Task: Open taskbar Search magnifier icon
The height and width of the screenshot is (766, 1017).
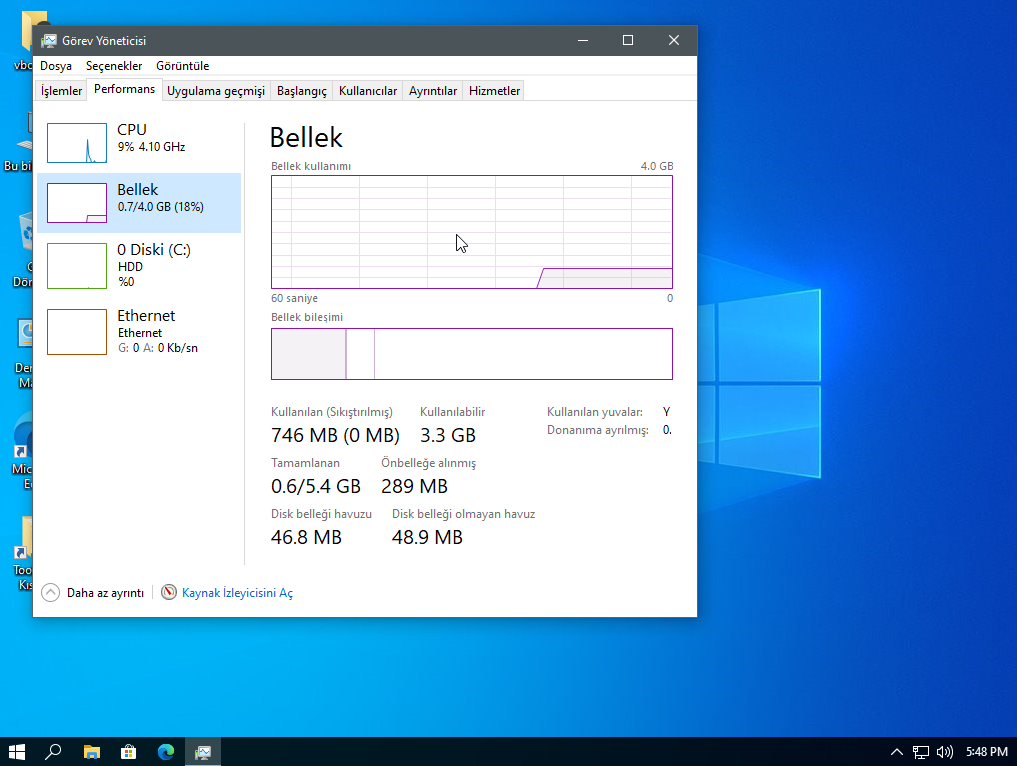Action: (x=53, y=752)
